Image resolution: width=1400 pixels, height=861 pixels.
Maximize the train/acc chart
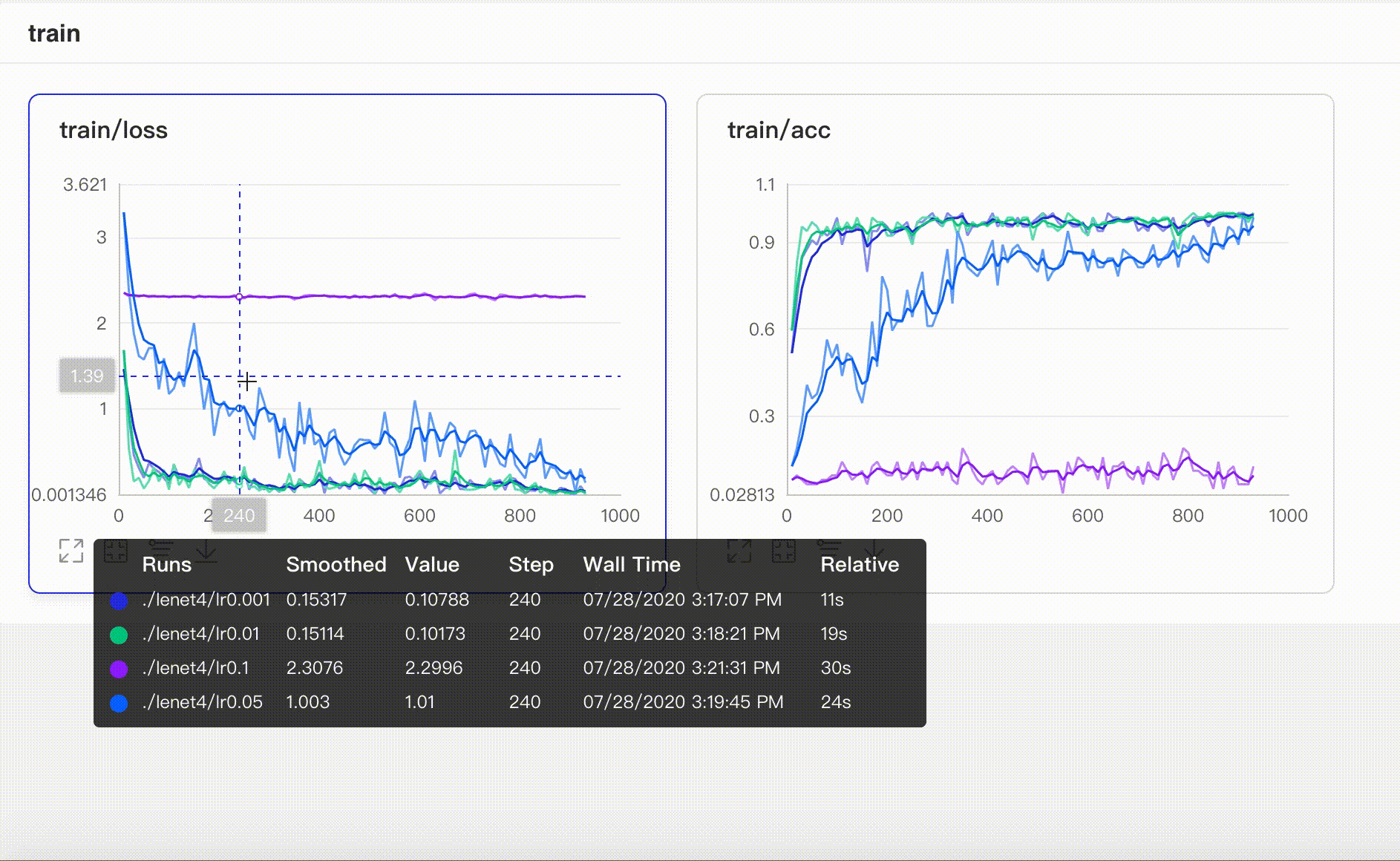click(x=739, y=551)
